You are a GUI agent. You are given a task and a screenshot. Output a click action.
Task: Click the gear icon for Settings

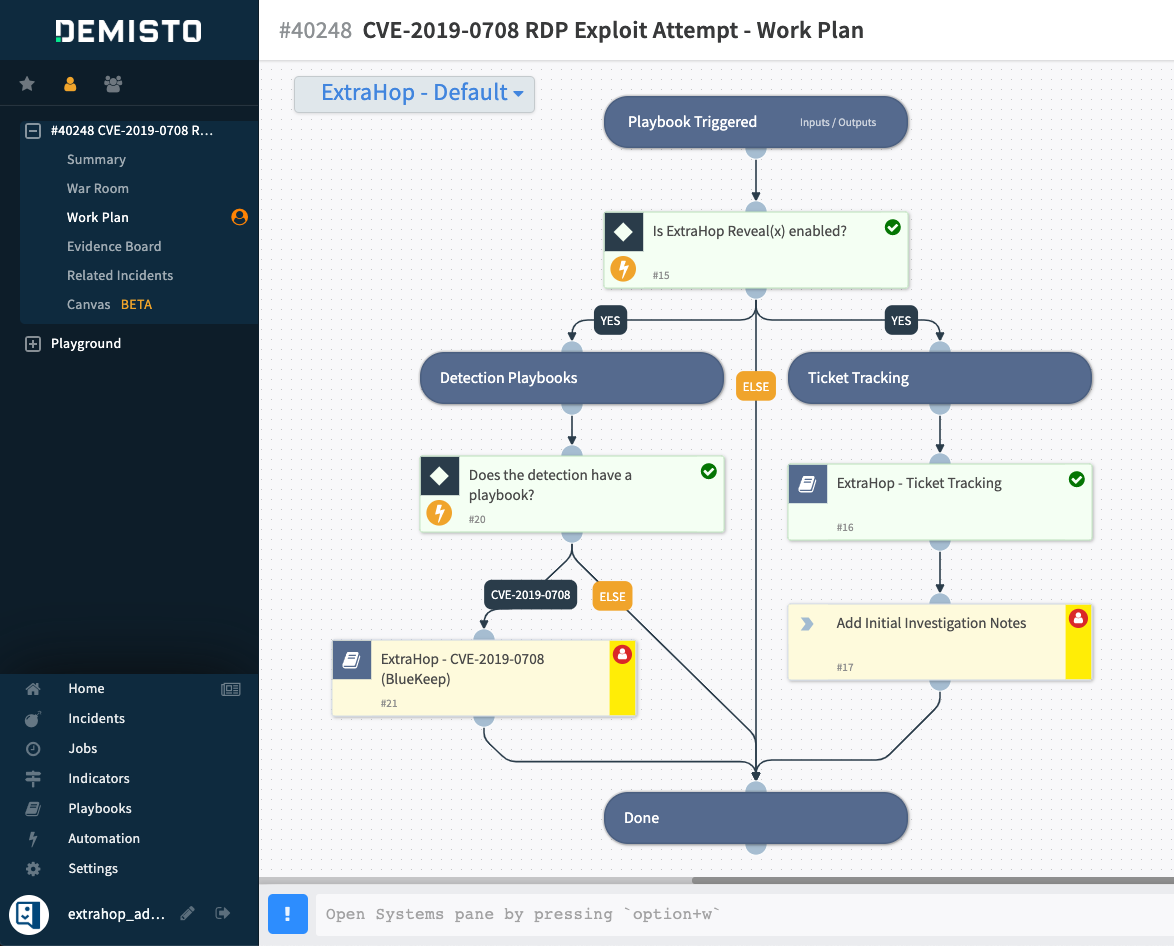point(33,869)
